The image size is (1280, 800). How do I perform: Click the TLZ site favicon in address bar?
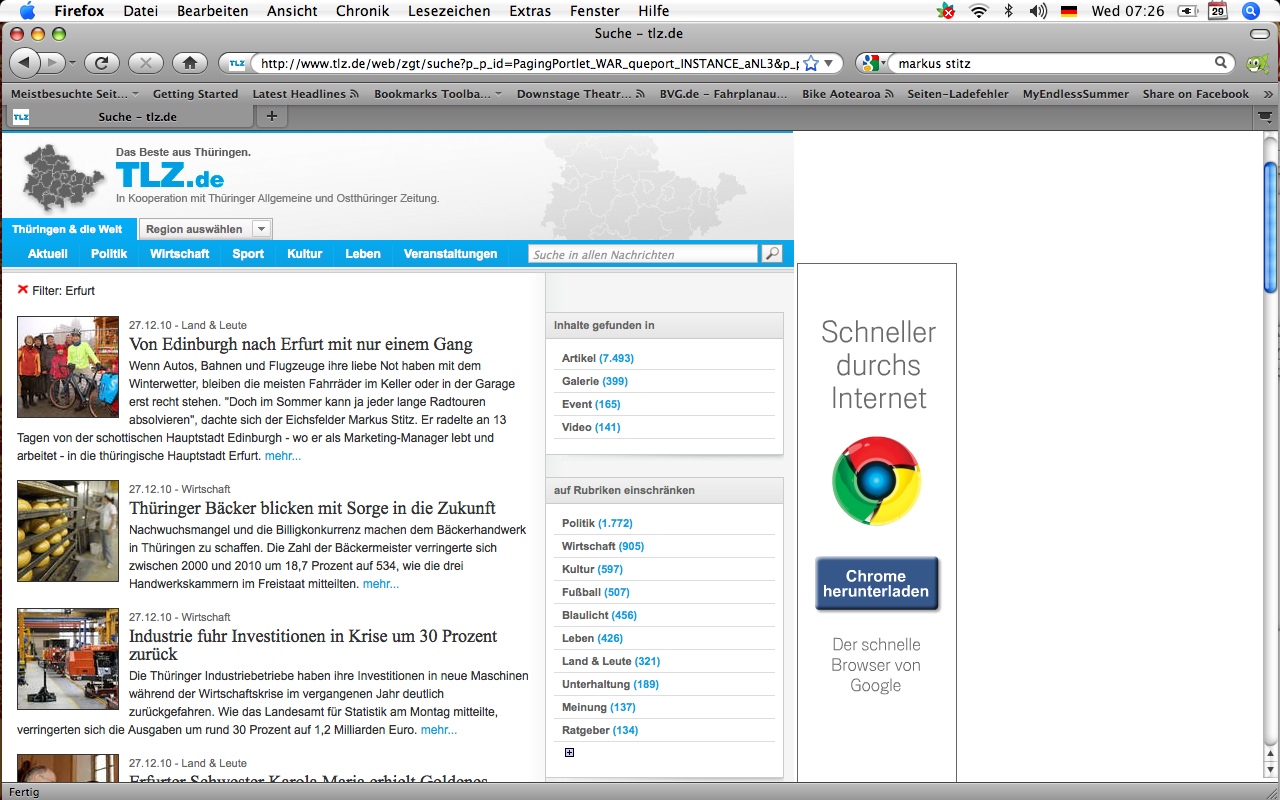pos(236,63)
